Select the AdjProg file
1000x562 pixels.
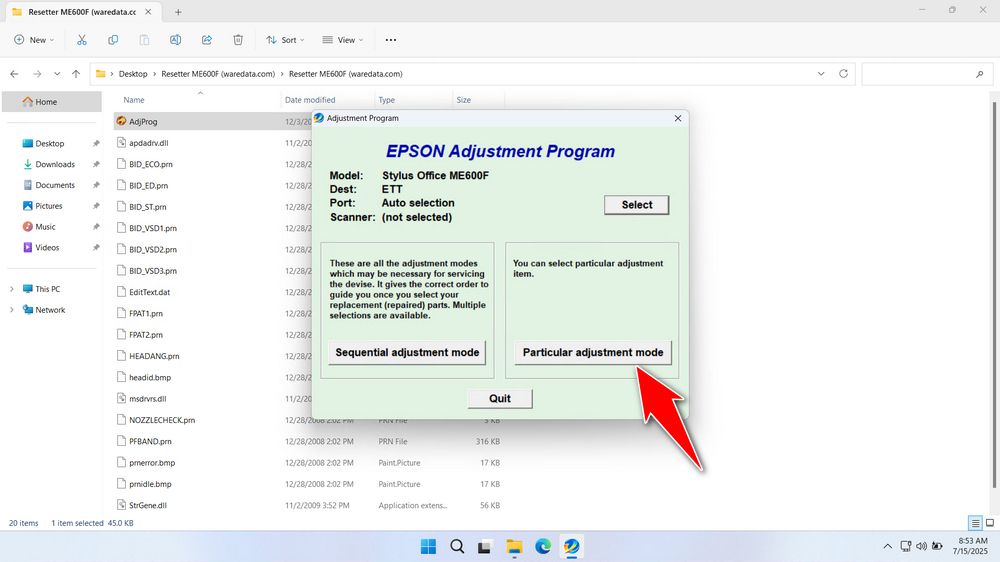point(143,121)
